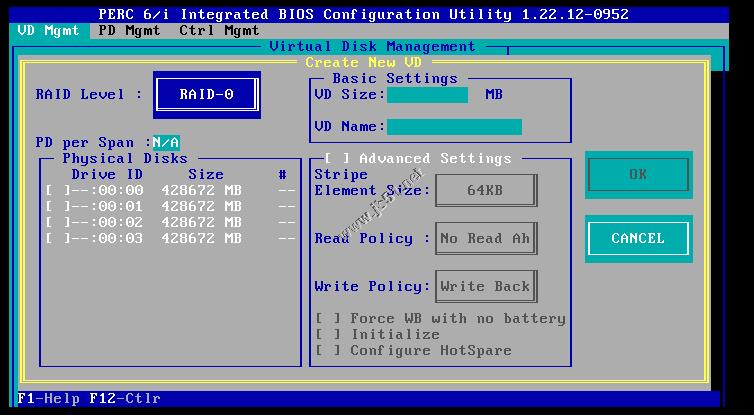Click the VD Name input field
This screenshot has height=415, width=754.
point(454,127)
